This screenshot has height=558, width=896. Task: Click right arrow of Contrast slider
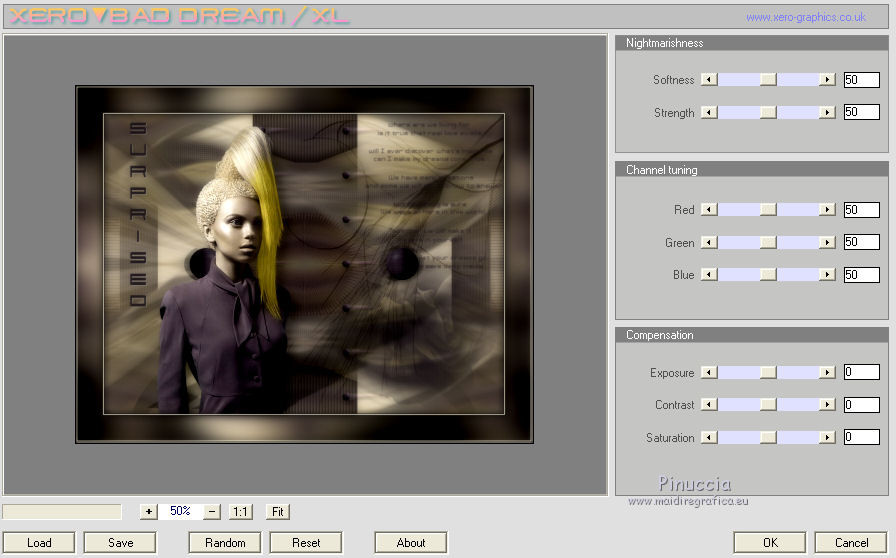[827, 405]
